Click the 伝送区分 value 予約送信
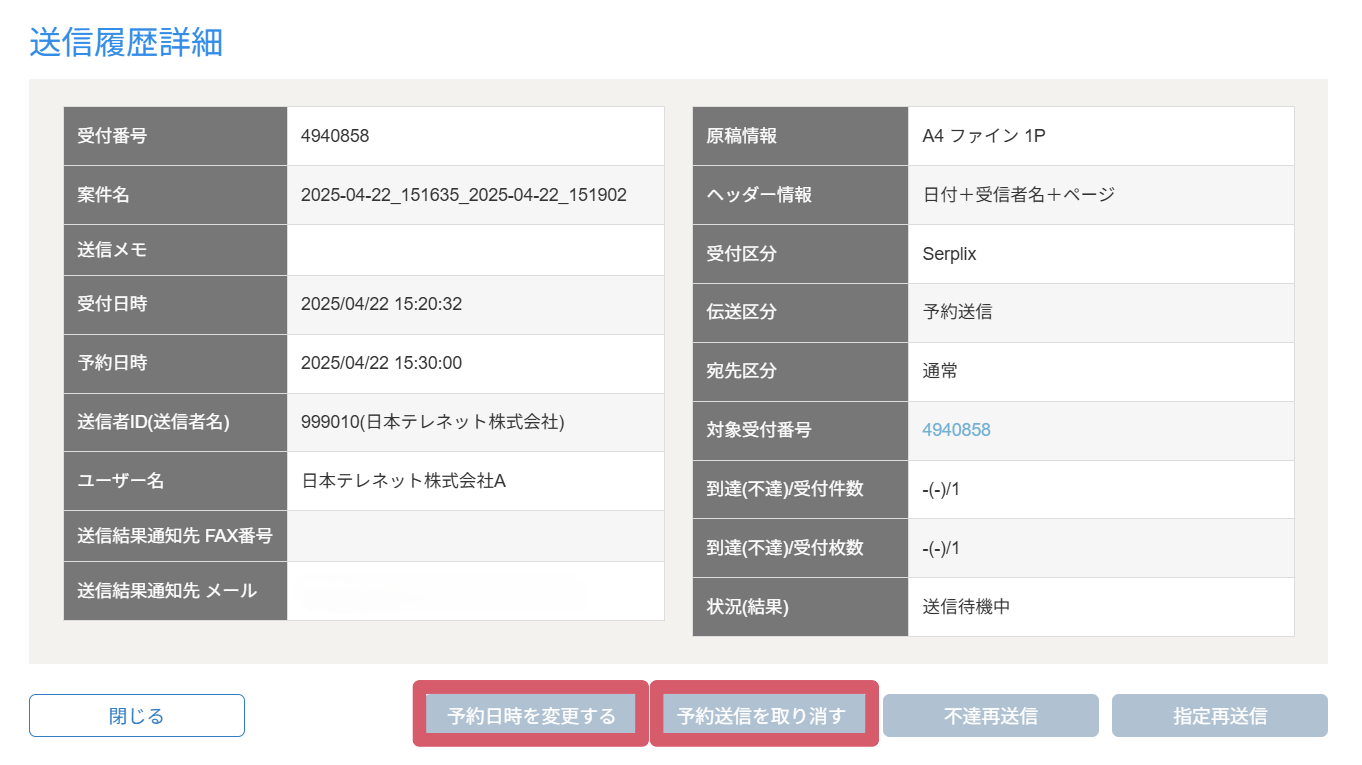The width and height of the screenshot is (1362, 765). click(x=957, y=312)
